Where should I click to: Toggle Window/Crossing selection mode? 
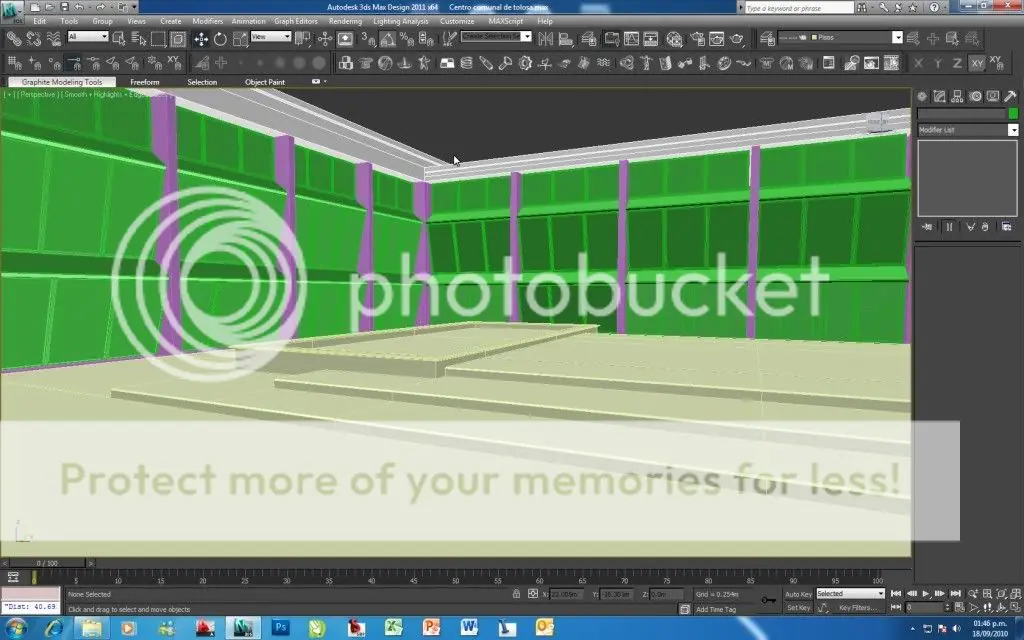tap(178, 39)
